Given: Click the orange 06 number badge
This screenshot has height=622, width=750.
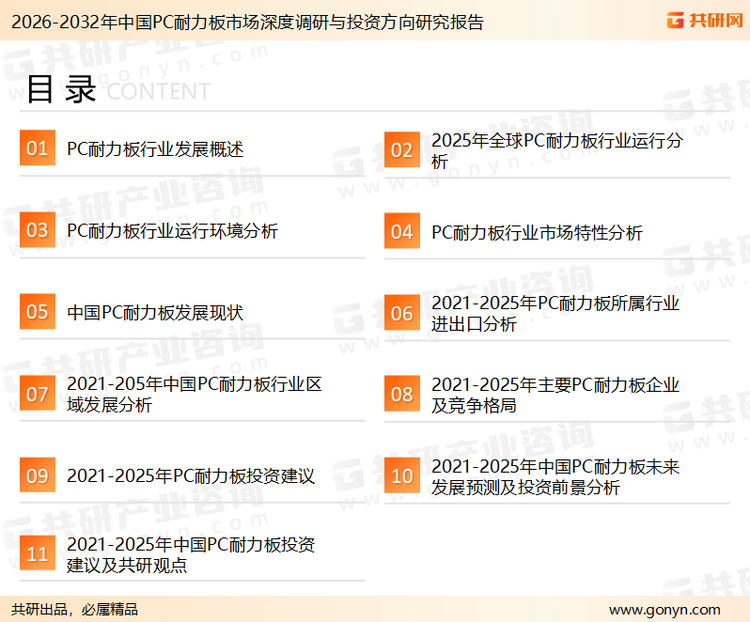Looking at the screenshot, I should pyautogui.click(x=402, y=313).
